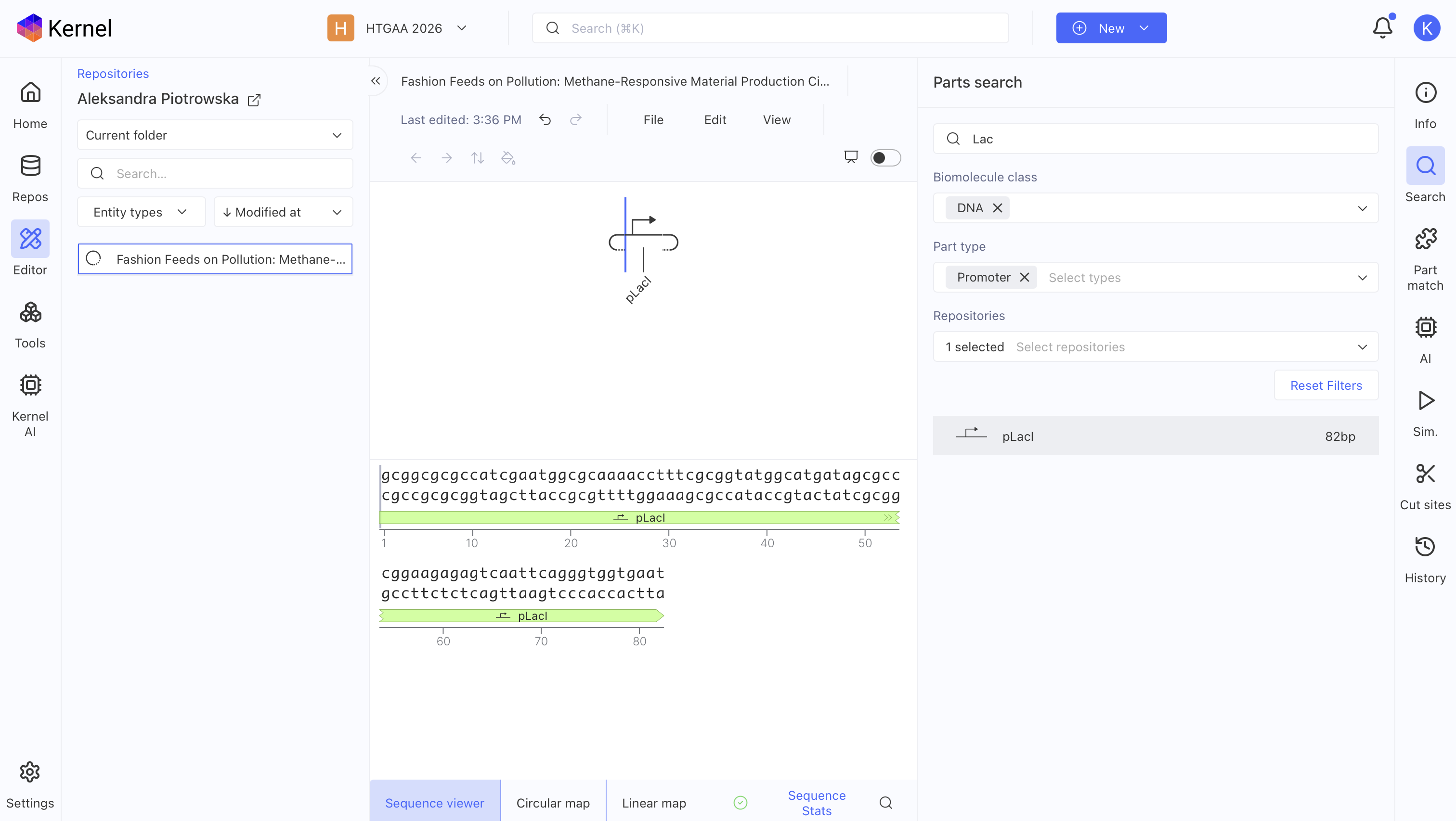Image resolution: width=1456 pixels, height=821 pixels.
Task: Open the Entity types dropdown
Action: tap(141, 212)
